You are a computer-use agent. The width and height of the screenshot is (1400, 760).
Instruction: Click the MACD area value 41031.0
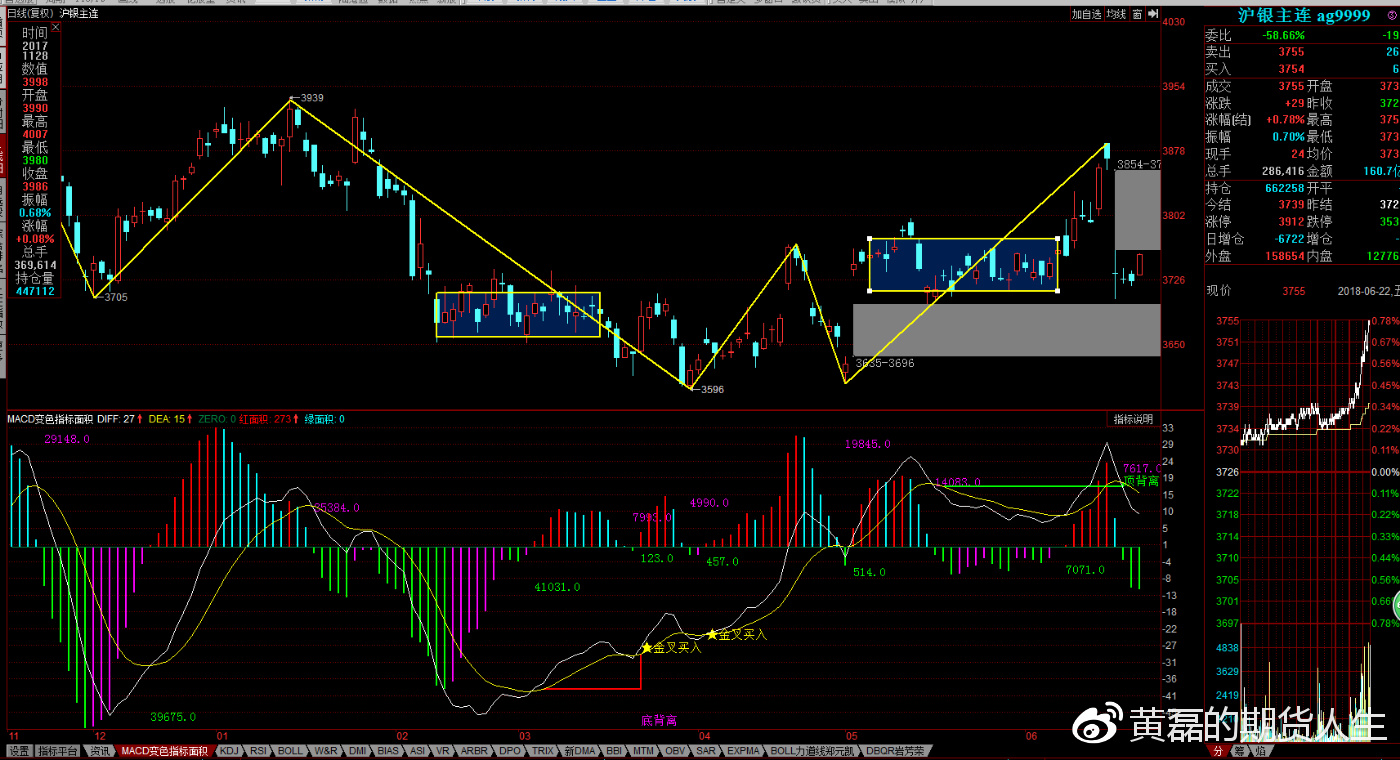coord(558,587)
